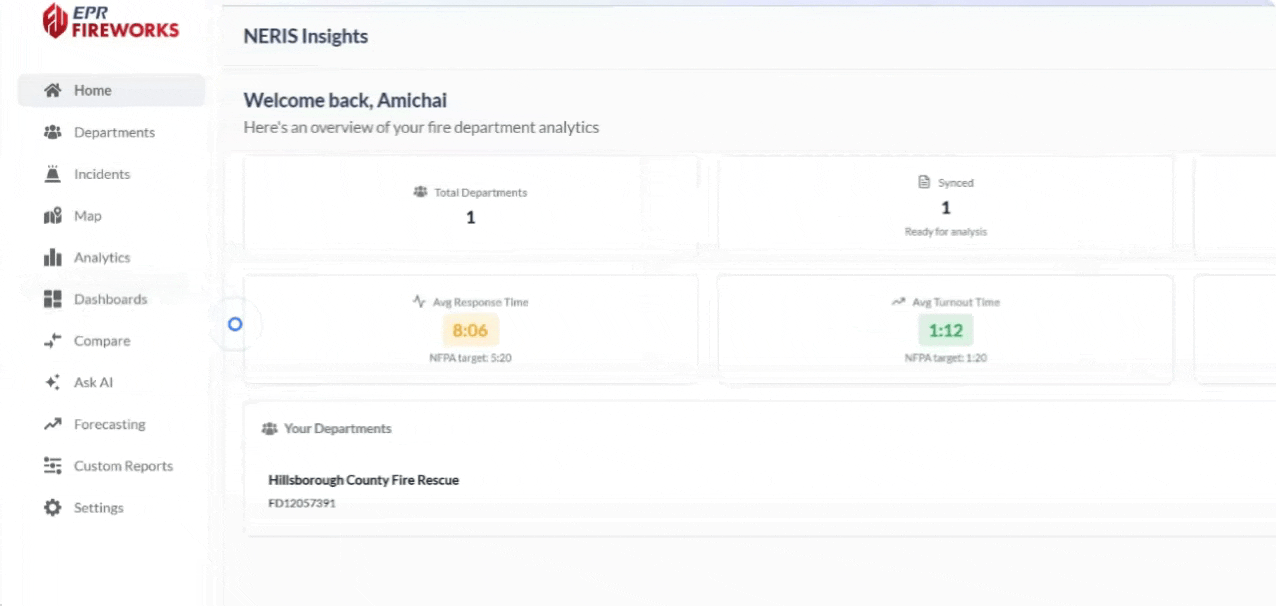Click the Settings gear icon
The image size is (1276, 606).
(x=53, y=508)
